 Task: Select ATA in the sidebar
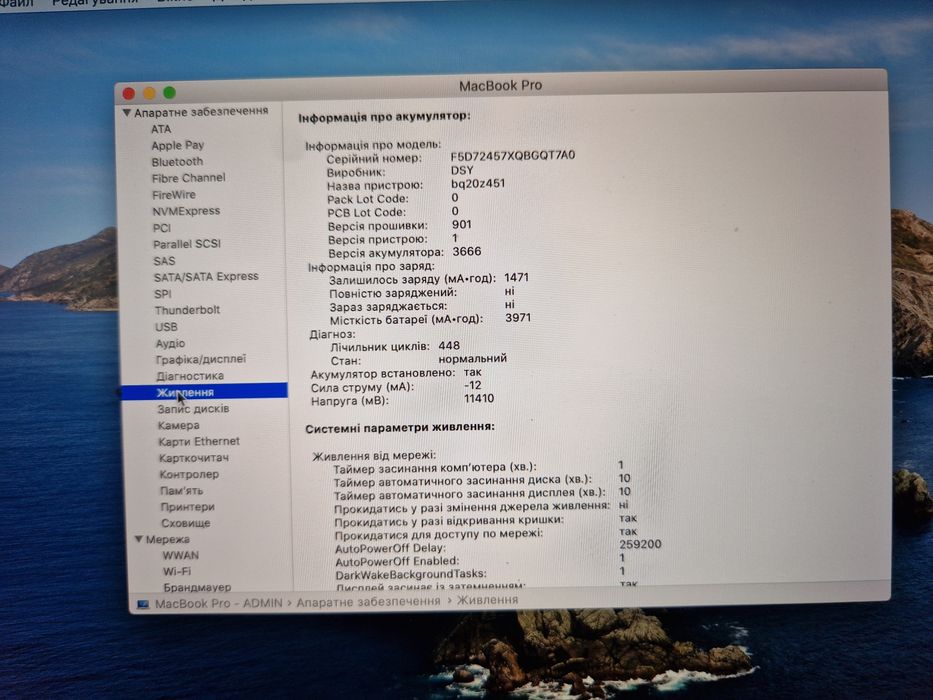(161, 129)
